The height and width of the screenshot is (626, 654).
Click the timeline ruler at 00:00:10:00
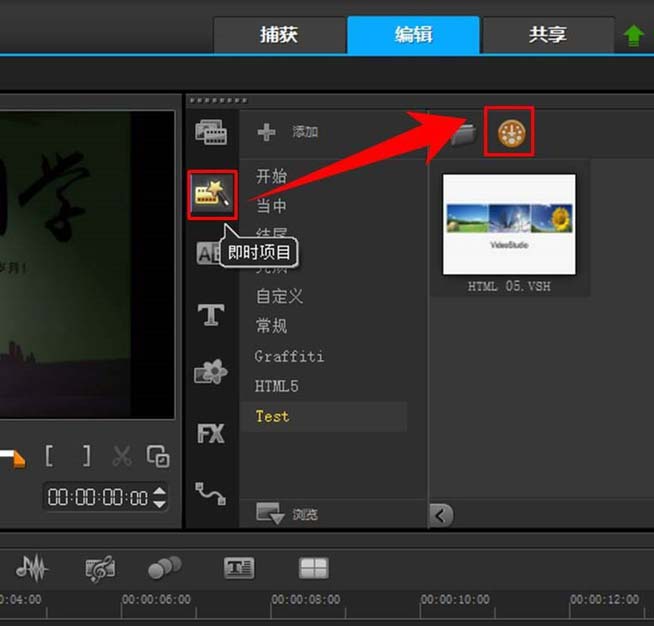pyautogui.click(x=455, y=600)
